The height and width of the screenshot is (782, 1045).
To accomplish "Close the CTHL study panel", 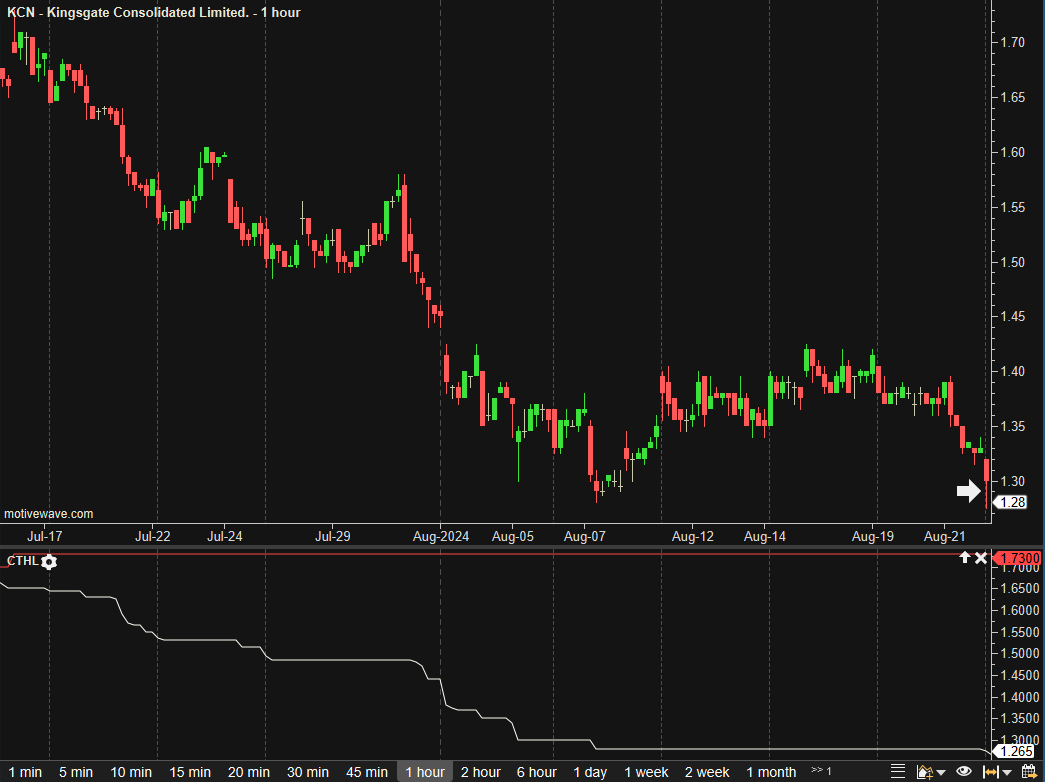I will coord(981,557).
